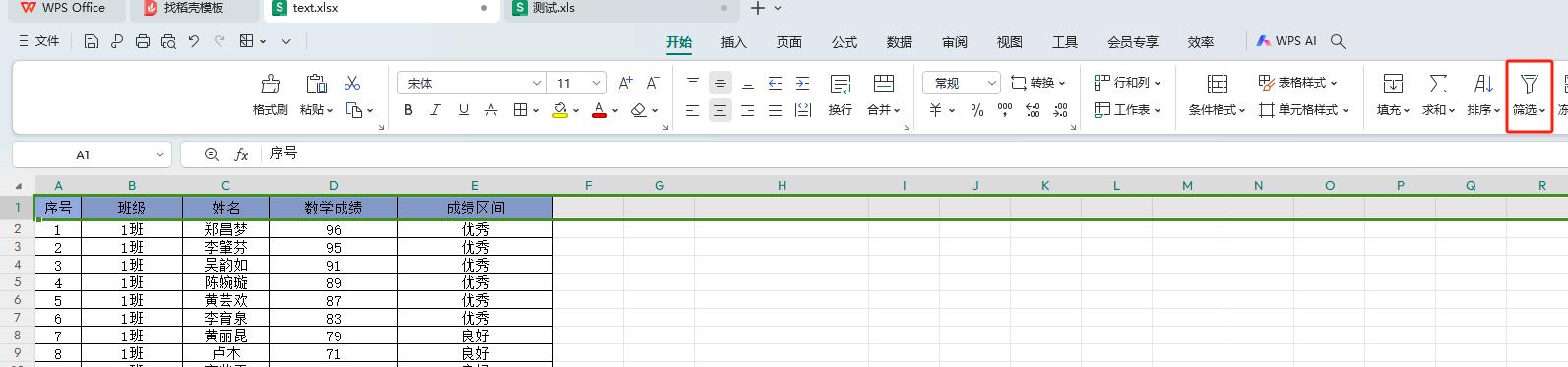Decrease font size with A- icon

(653, 83)
